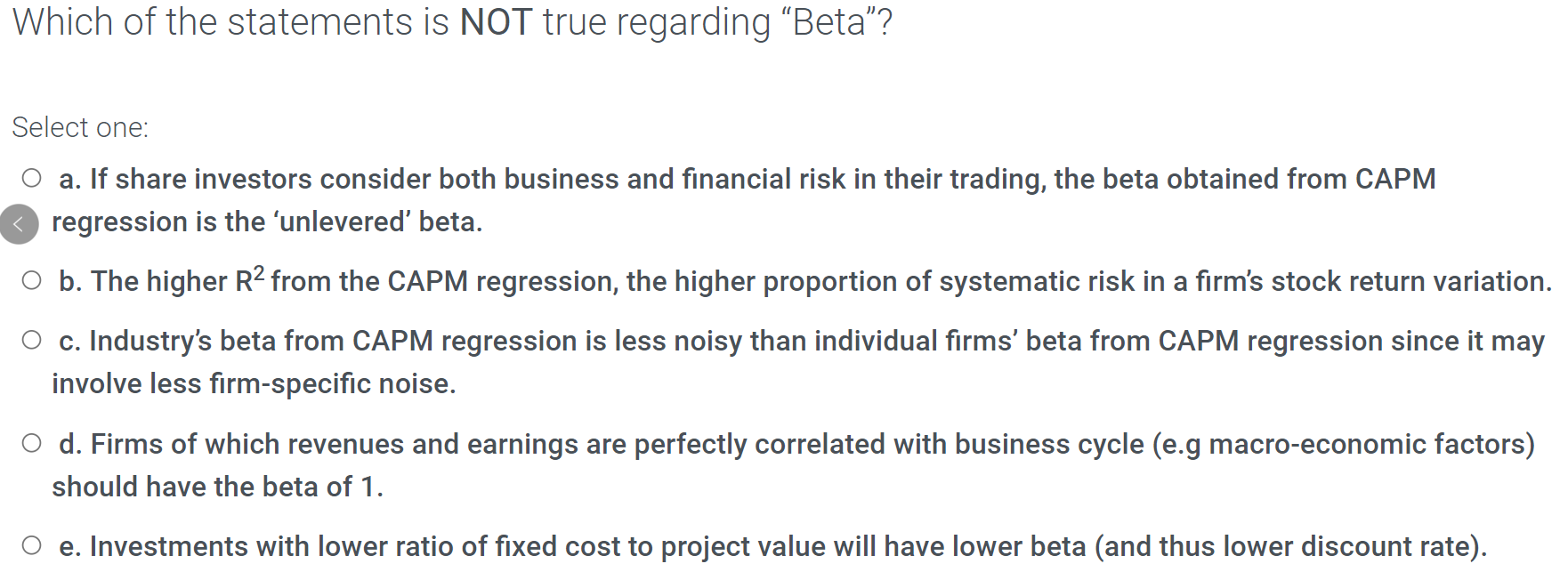
Task: Select radio button for option c
Action: pyautogui.click(x=31, y=339)
